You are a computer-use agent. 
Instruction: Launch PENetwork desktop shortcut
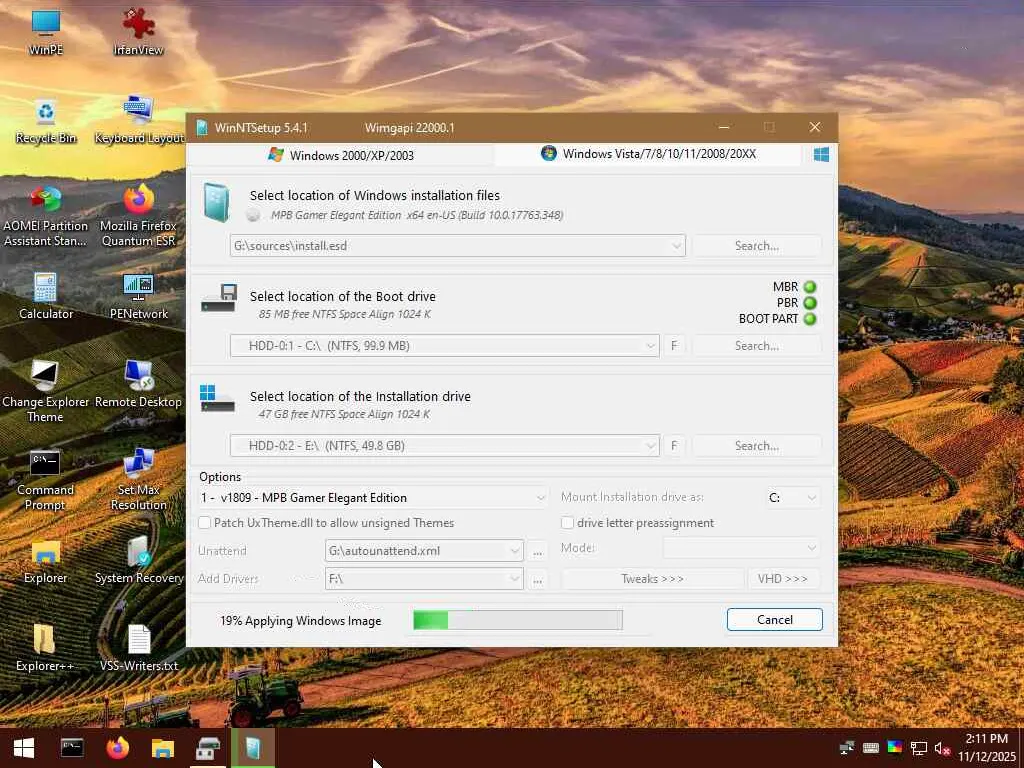[138, 296]
